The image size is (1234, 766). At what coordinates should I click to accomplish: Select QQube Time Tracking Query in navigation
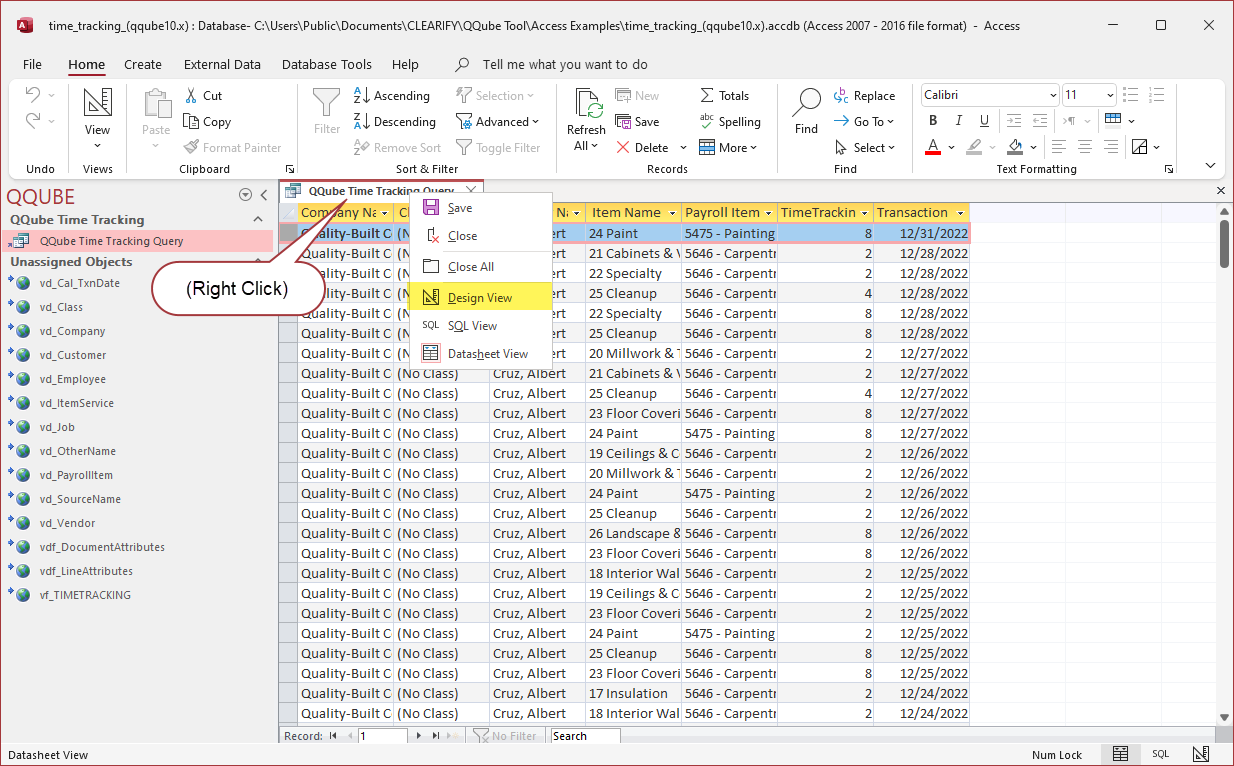pos(138,241)
